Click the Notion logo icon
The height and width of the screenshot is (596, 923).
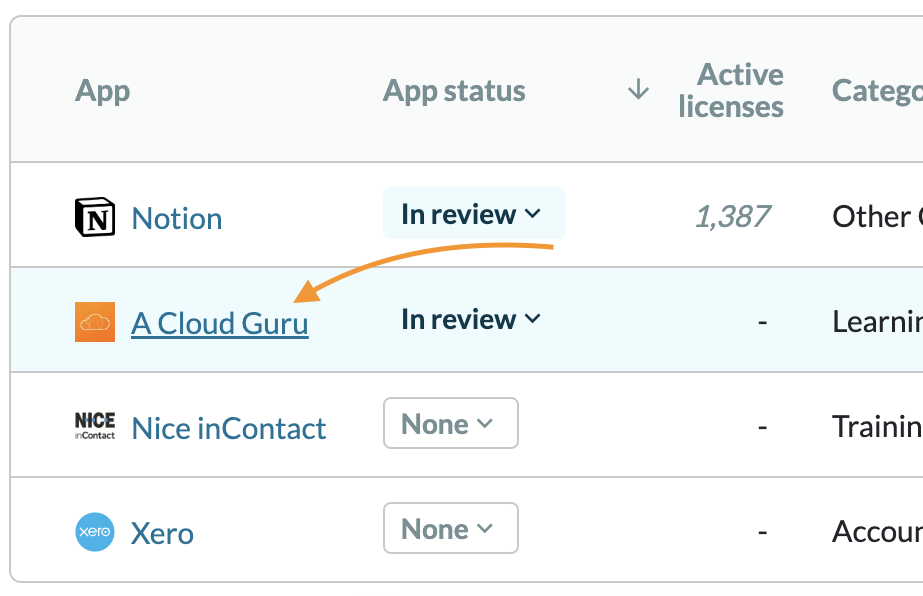click(95, 218)
